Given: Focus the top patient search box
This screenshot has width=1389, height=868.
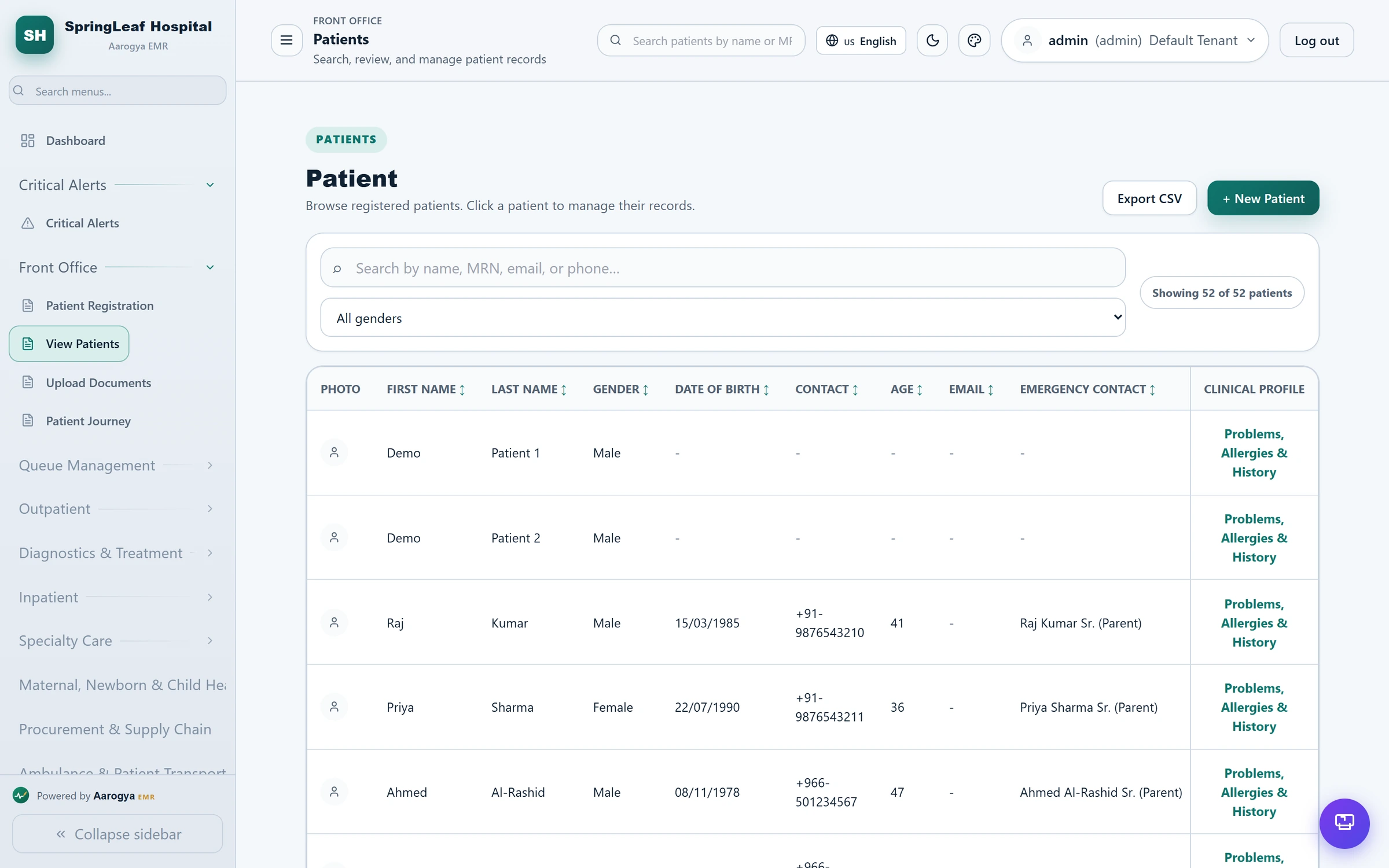Looking at the screenshot, I should 701,41.
